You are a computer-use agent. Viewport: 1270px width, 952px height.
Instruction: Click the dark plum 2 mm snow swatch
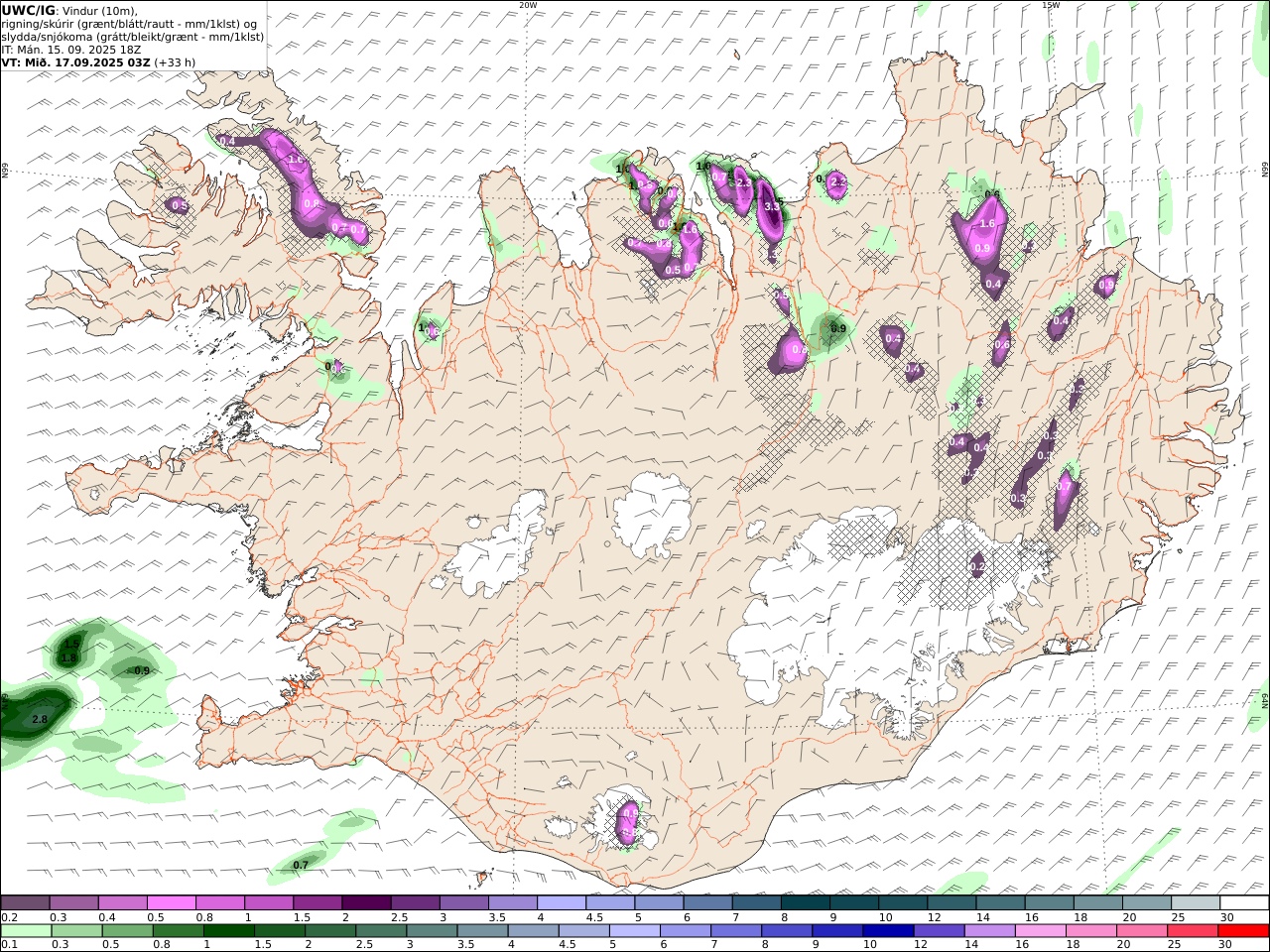click(366, 902)
